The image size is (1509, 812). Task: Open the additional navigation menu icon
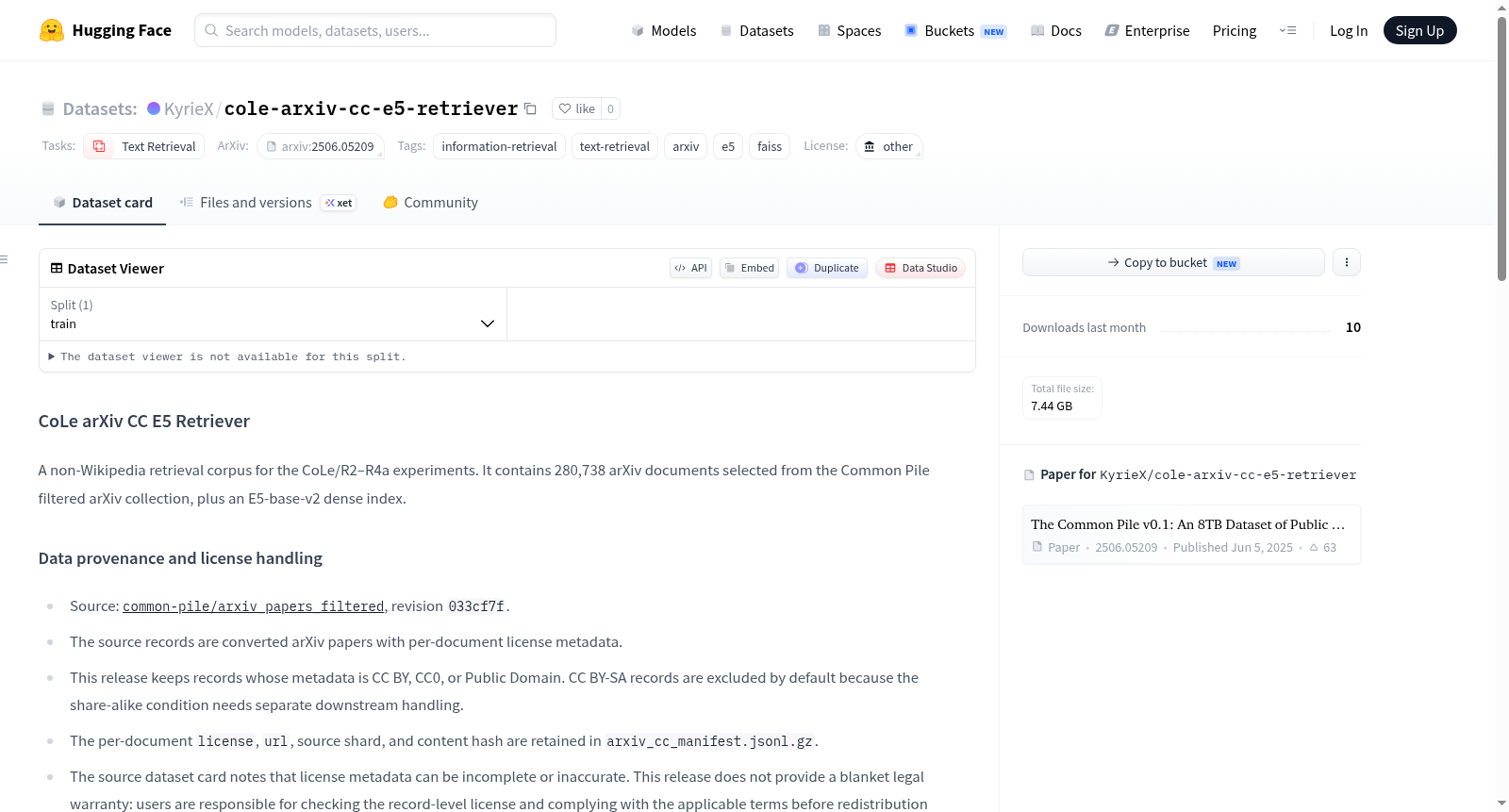coord(1287,30)
